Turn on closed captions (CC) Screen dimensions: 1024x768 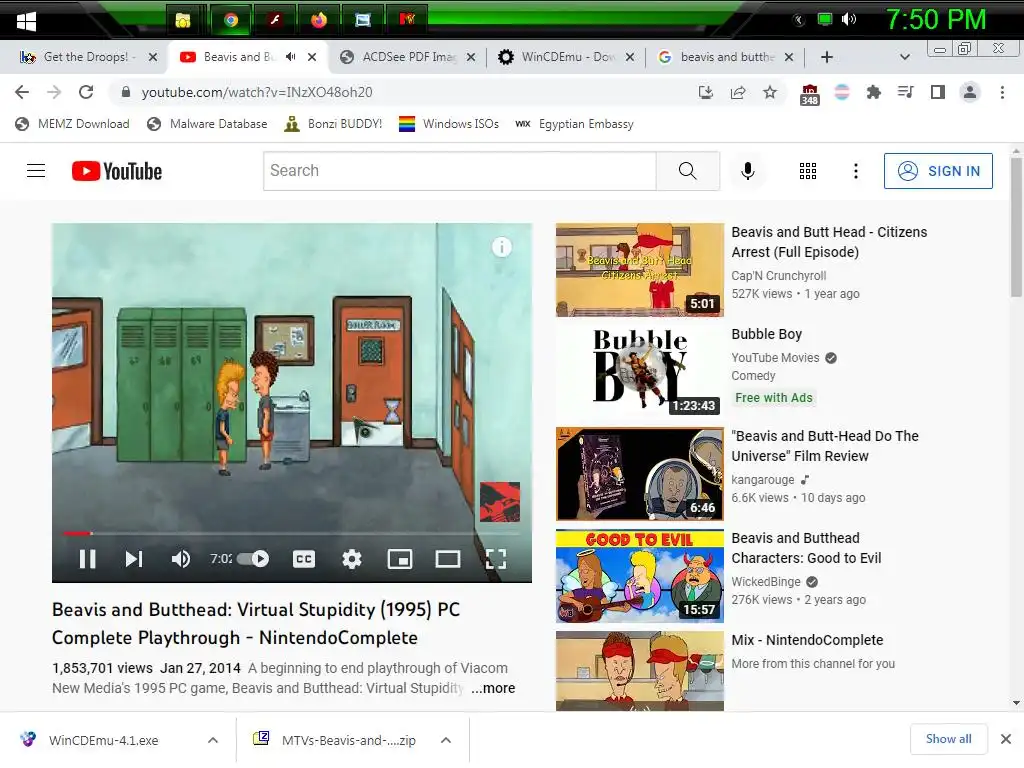point(304,559)
